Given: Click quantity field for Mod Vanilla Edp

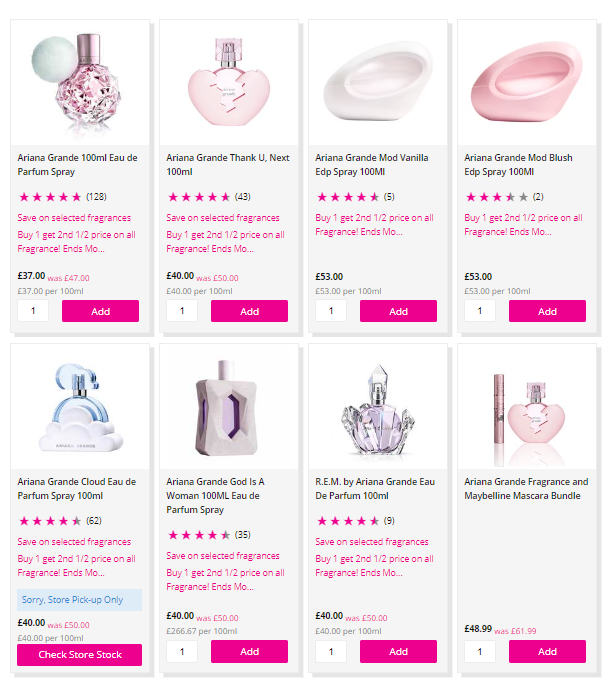Looking at the screenshot, I should coord(331,311).
